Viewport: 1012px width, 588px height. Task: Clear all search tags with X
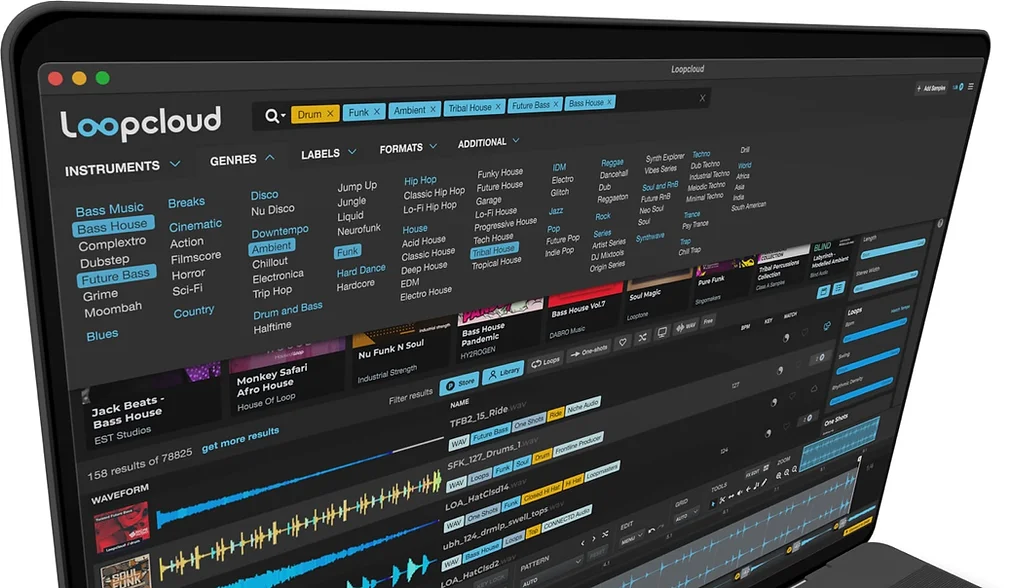click(702, 98)
